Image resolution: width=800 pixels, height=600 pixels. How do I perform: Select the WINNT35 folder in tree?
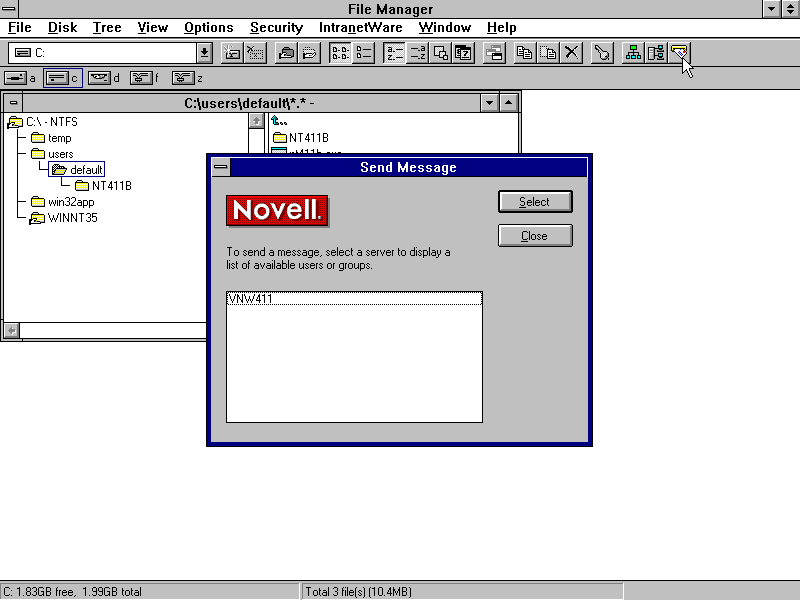(x=64, y=218)
